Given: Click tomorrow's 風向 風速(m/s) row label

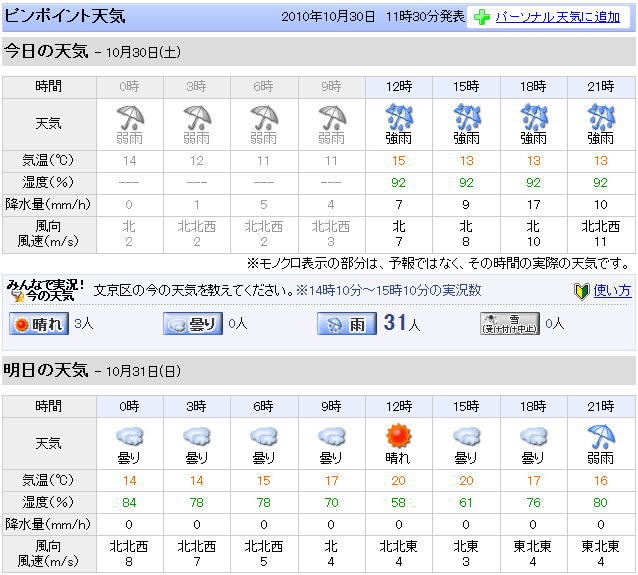Looking at the screenshot, I should (x=48, y=554).
